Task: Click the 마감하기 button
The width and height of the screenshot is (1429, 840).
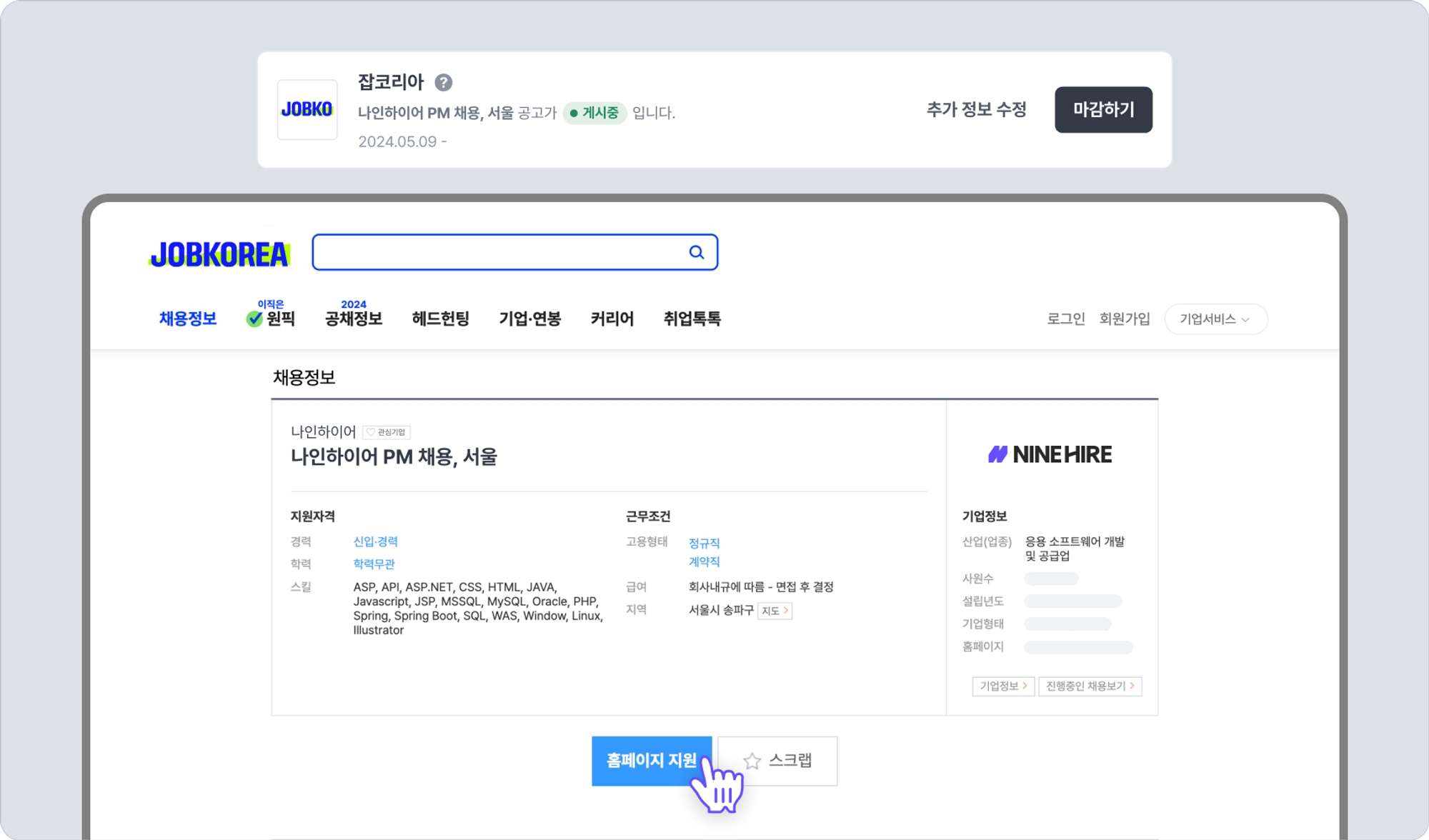Action: point(1103,109)
